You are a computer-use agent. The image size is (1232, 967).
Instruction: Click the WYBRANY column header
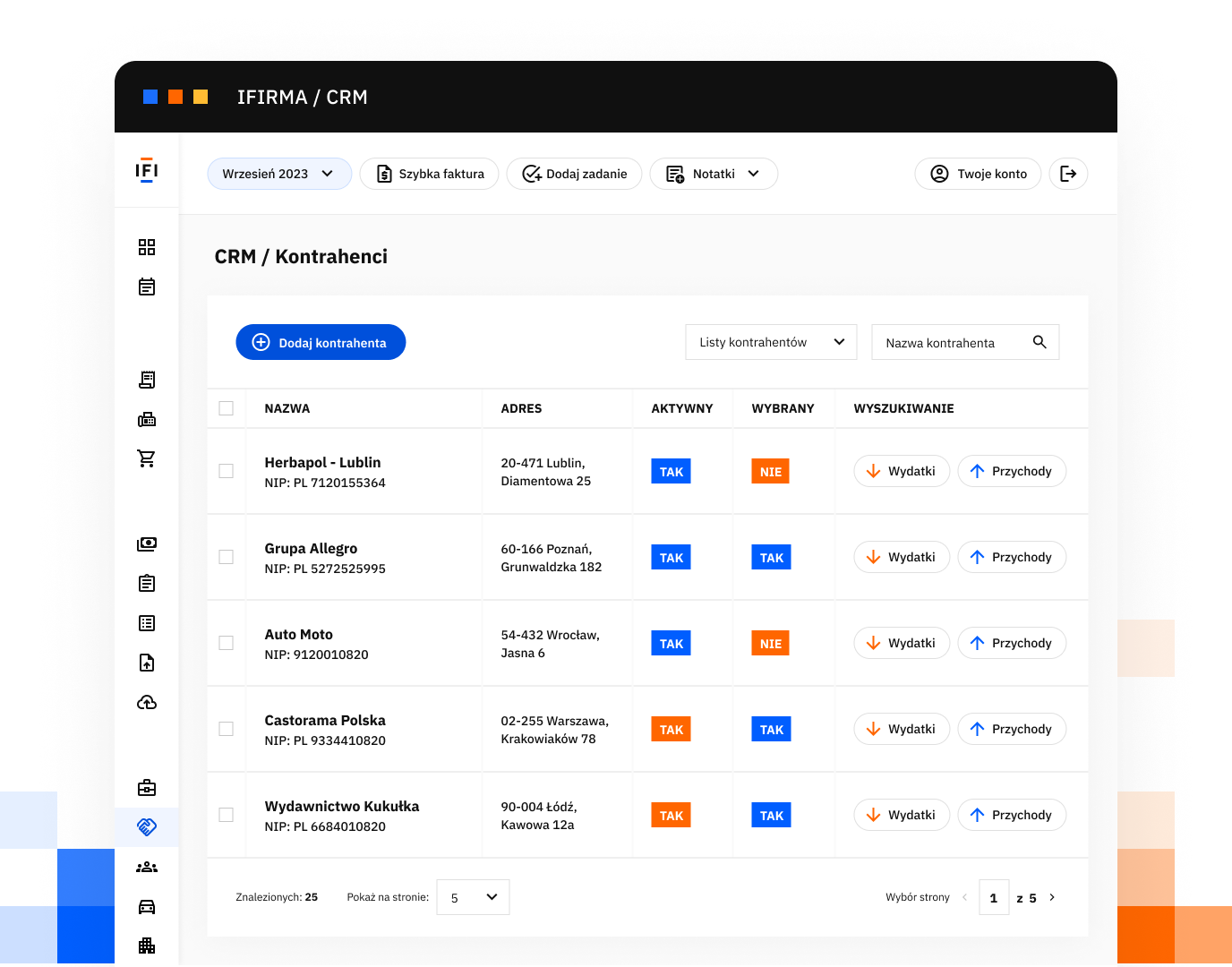(x=783, y=408)
